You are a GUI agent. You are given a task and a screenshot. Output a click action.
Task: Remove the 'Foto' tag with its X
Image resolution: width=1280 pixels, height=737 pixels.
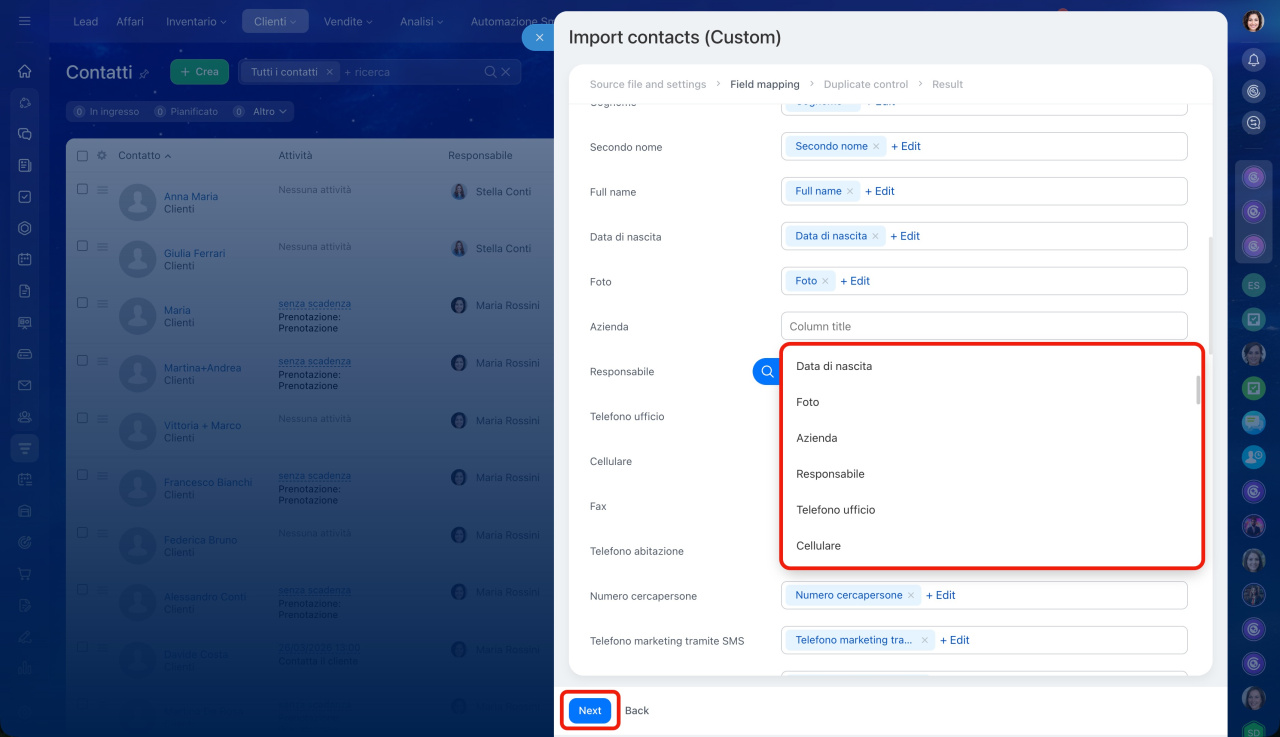click(x=825, y=282)
